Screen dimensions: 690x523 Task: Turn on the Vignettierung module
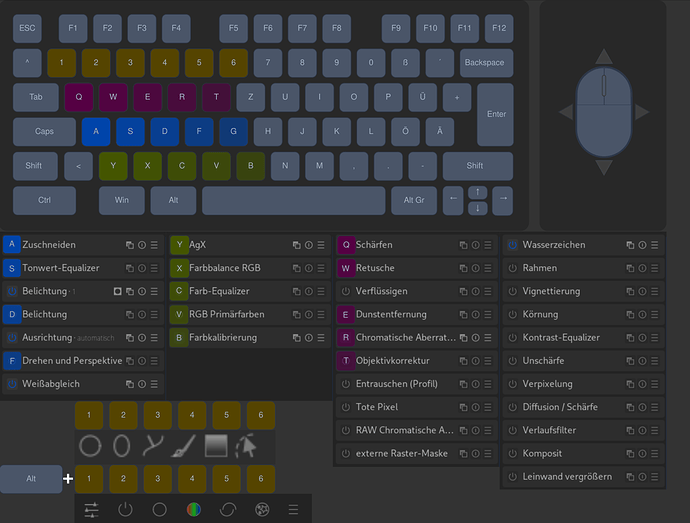click(x=513, y=291)
